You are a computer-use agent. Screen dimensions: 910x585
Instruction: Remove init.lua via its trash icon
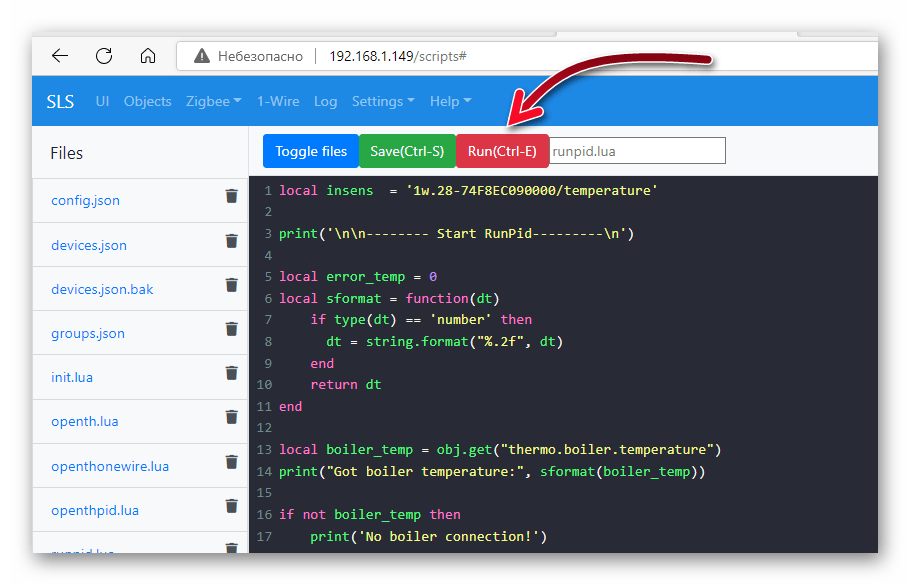[x=231, y=373]
